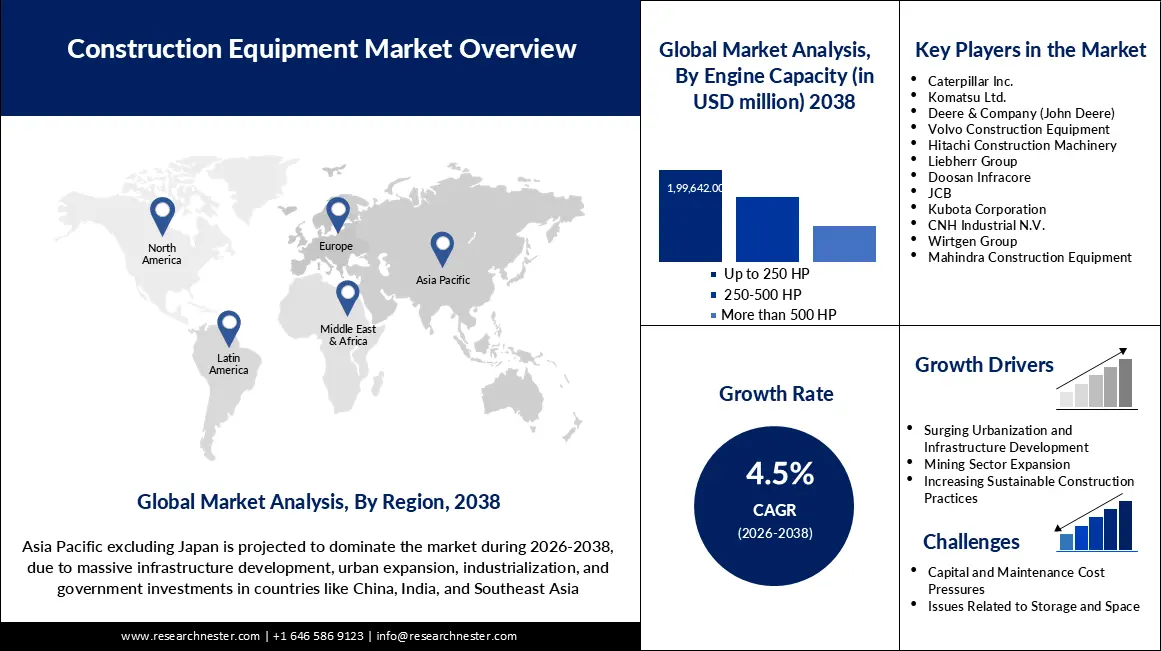The width and height of the screenshot is (1161, 651).
Task: Select Wirtgen Group entry
Action: click(x=972, y=241)
